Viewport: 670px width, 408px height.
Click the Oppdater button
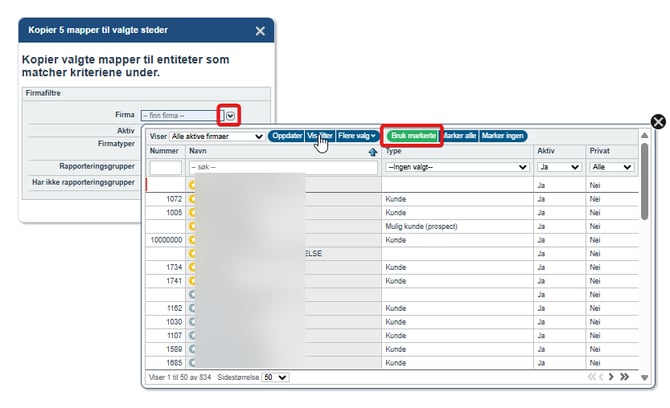pyautogui.click(x=287, y=136)
